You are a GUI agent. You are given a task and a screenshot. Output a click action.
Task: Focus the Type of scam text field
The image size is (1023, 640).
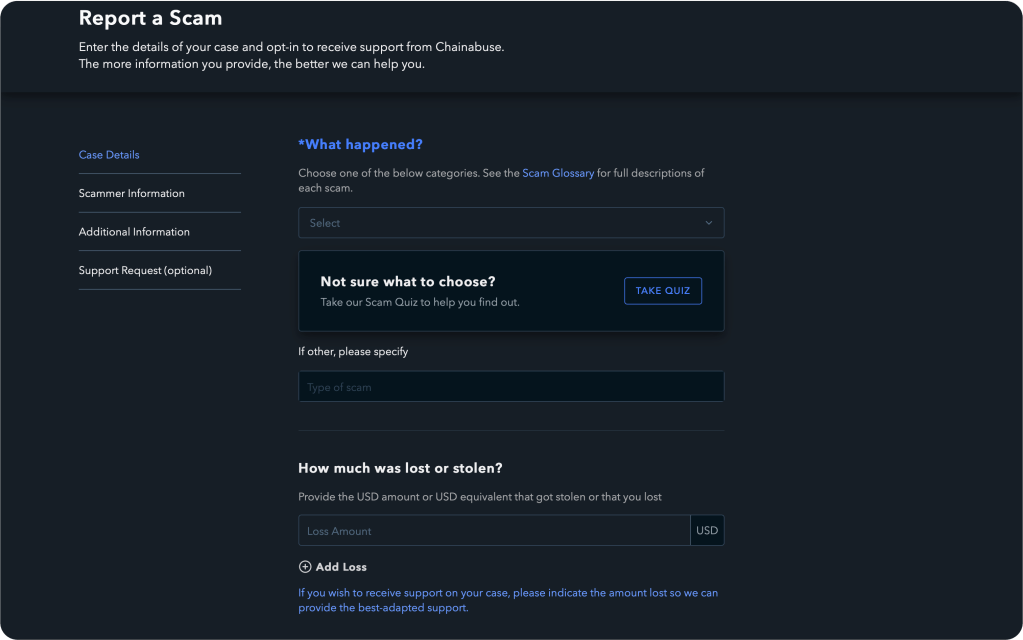click(x=510, y=387)
